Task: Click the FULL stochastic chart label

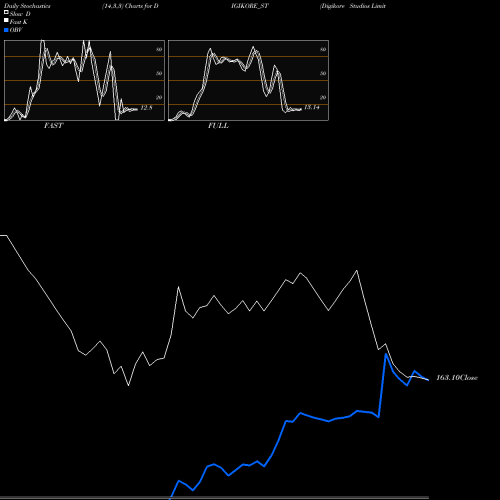Action: click(218, 125)
